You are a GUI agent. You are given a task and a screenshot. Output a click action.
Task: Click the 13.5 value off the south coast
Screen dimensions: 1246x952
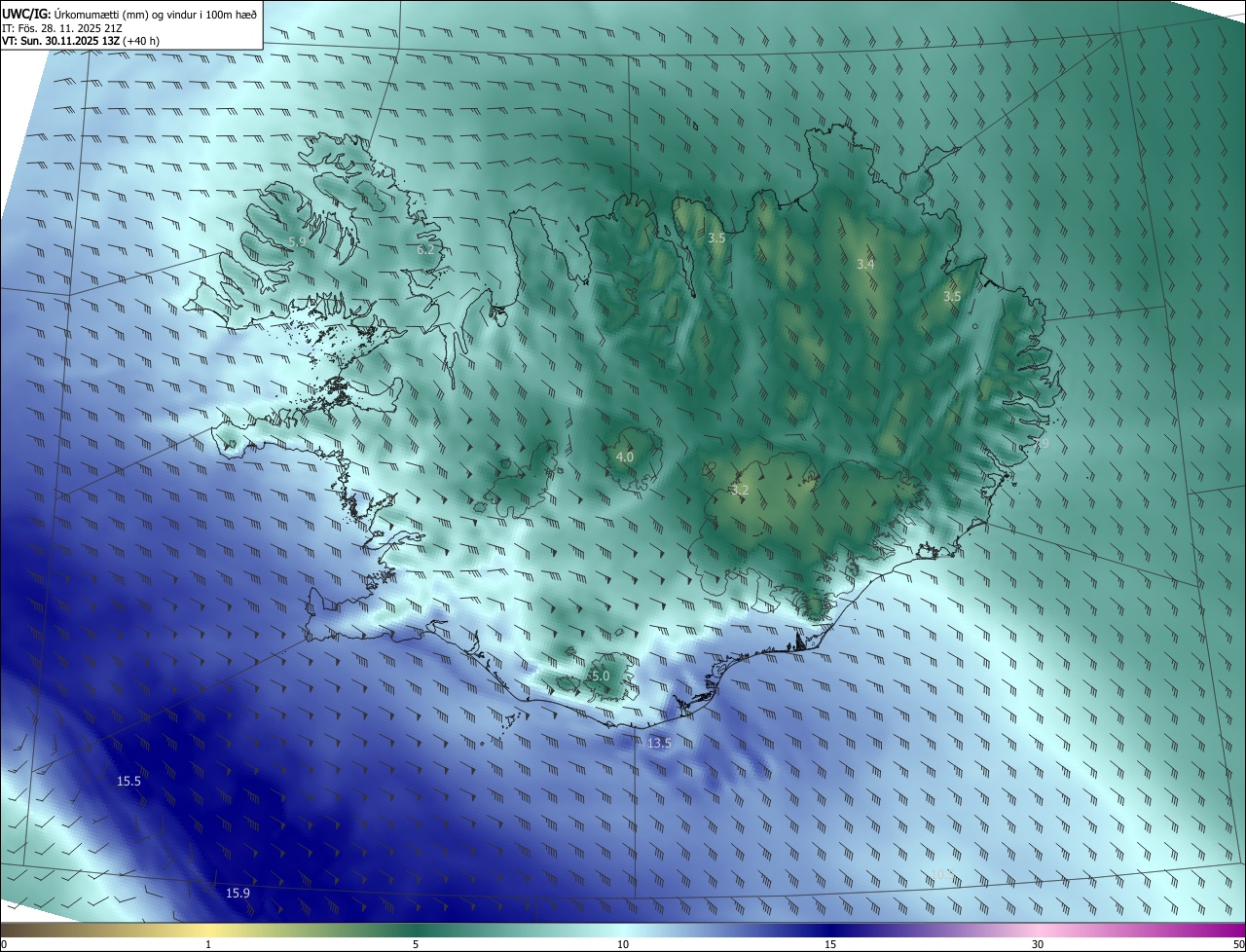point(659,743)
